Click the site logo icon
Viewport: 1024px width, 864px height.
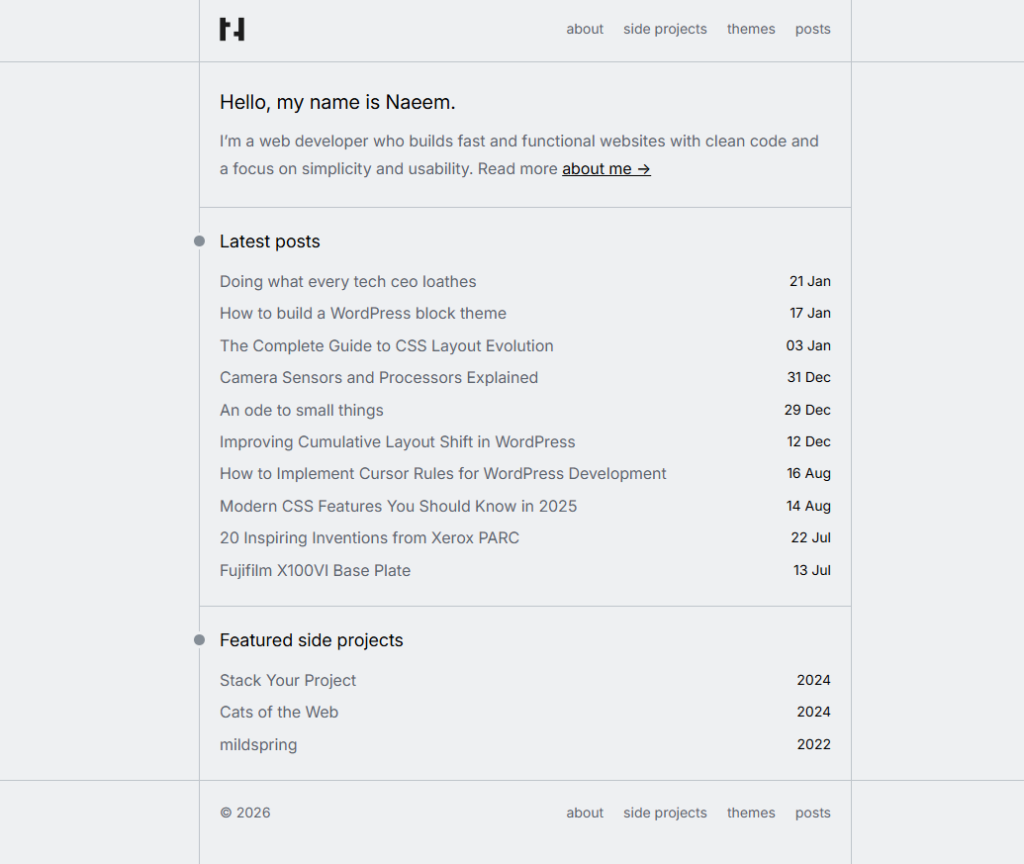click(x=232, y=29)
